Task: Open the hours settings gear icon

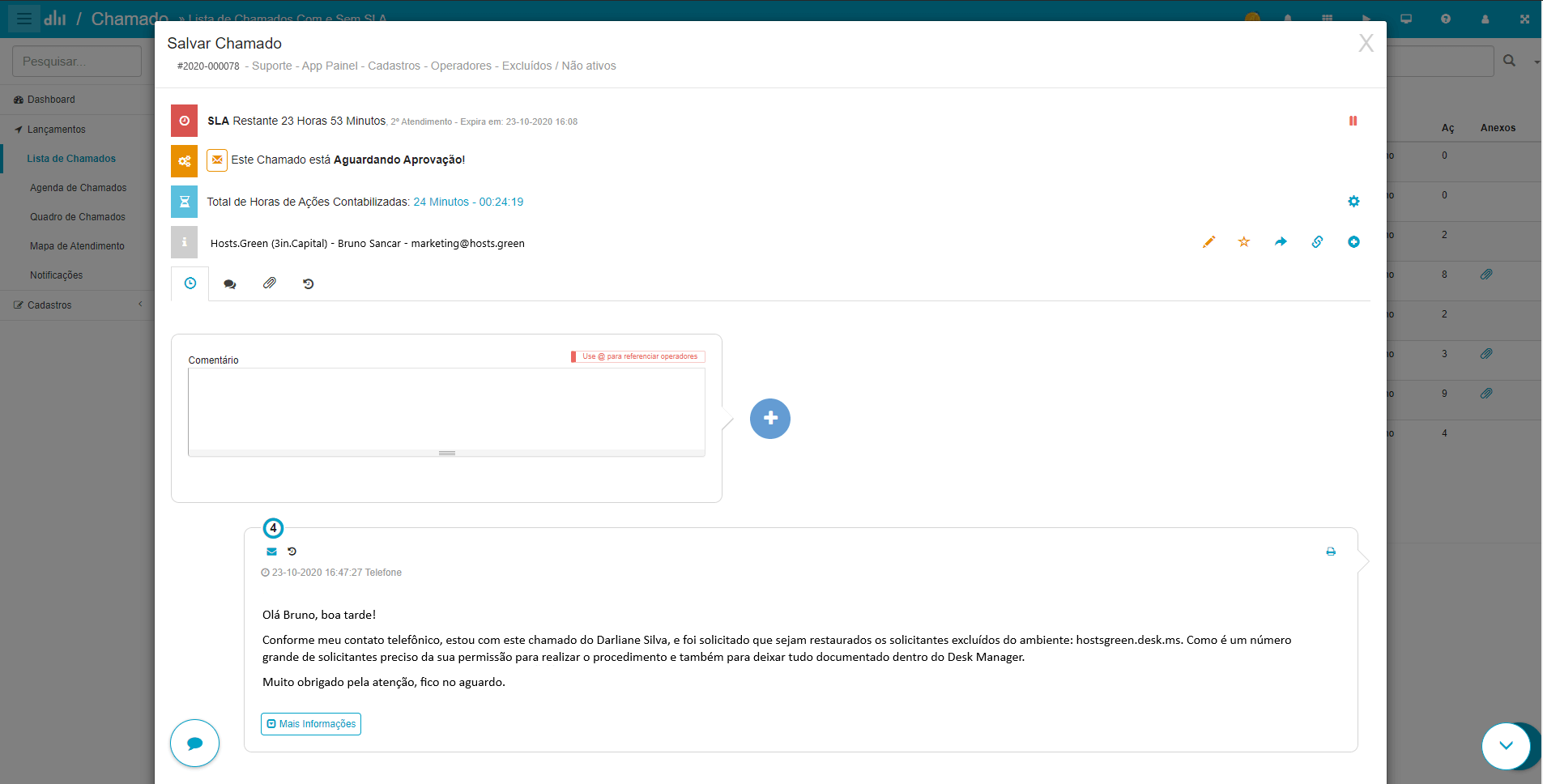Action: click(x=1353, y=202)
